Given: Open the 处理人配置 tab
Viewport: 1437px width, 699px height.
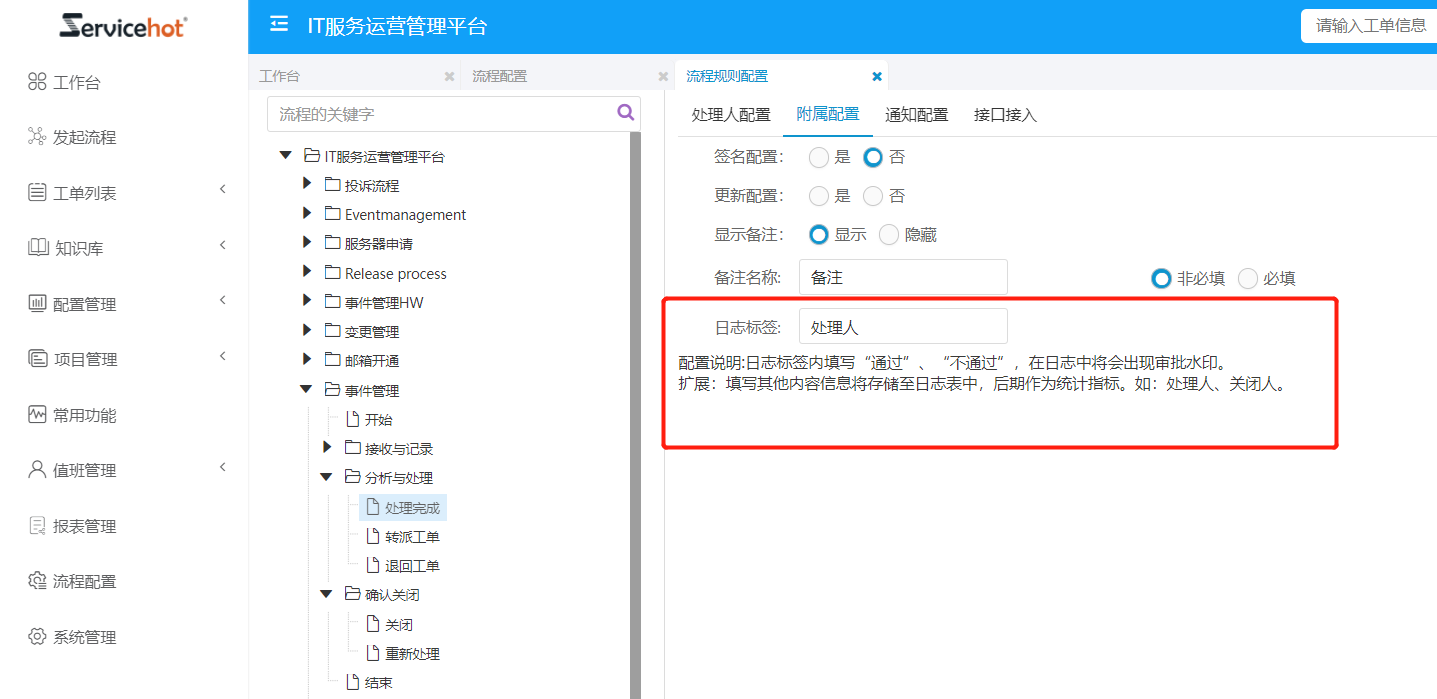Looking at the screenshot, I should (731, 115).
